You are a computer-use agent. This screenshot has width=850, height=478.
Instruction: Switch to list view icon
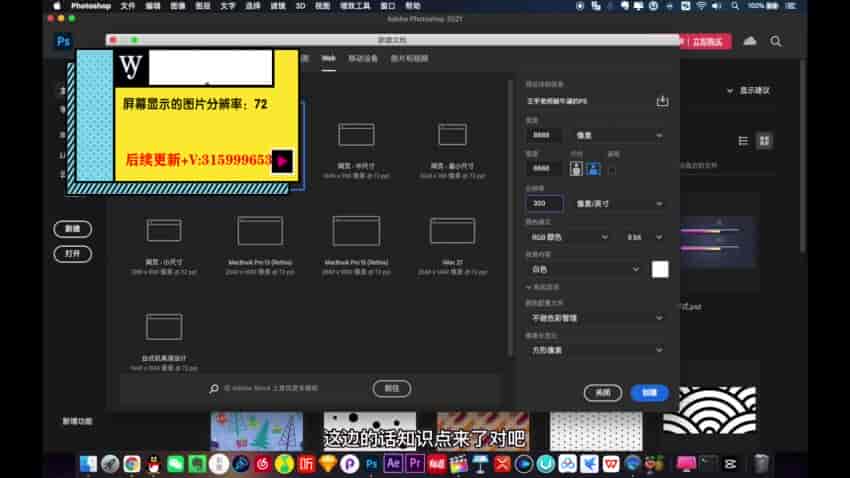pyautogui.click(x=743, y=141)
